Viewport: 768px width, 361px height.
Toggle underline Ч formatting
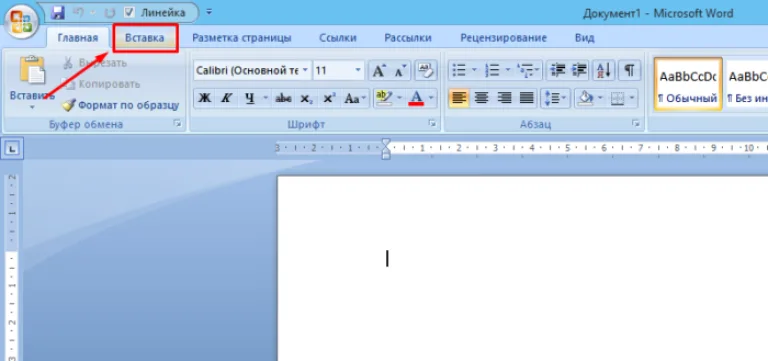250,98
